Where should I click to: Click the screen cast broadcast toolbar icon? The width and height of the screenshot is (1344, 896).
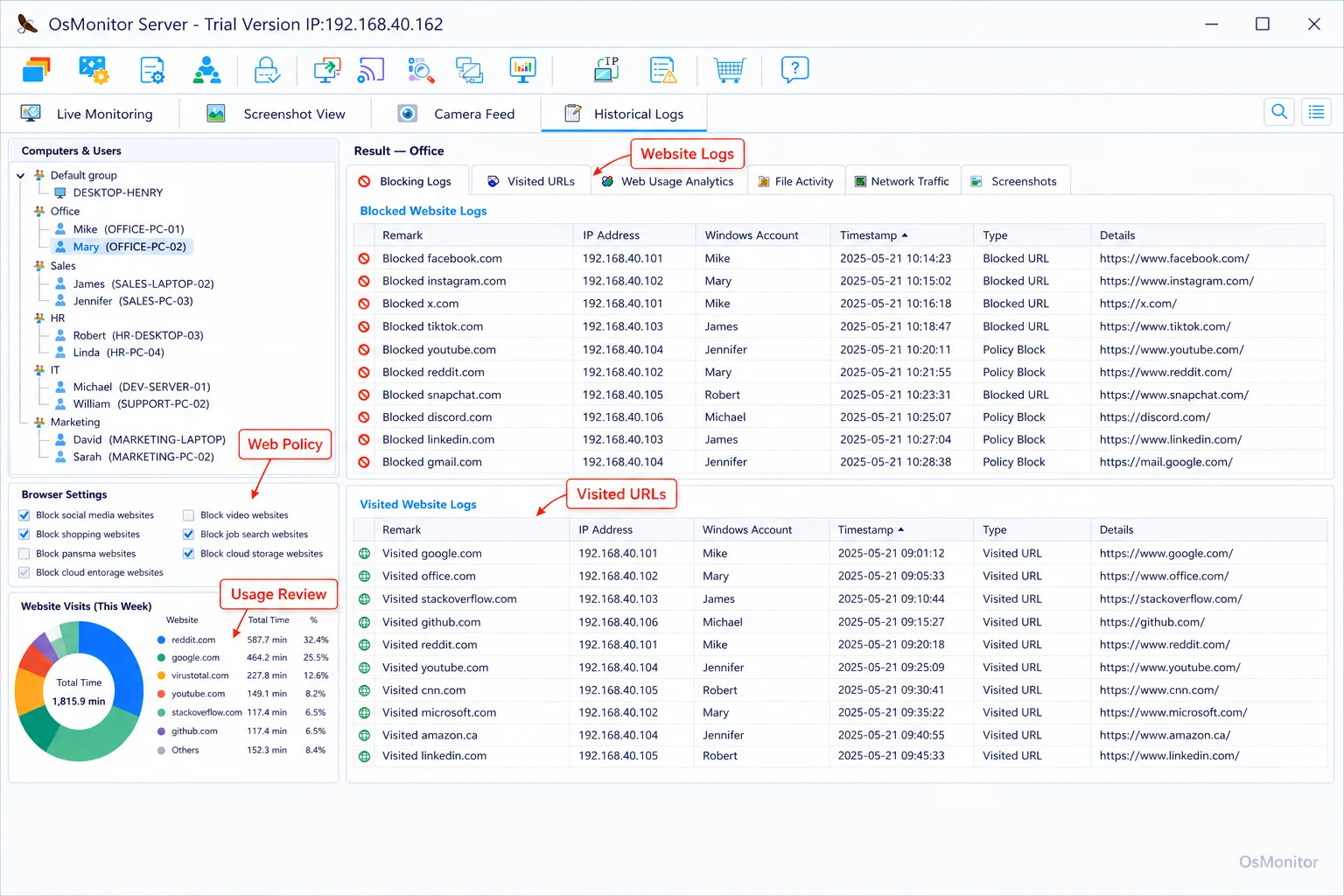(371, 70)
